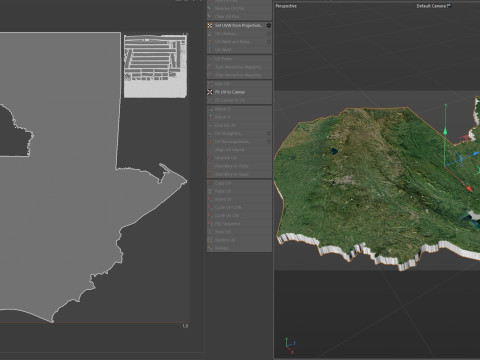
Task: Open UV Unwrap options gear
Action: (x=269, y=34)
